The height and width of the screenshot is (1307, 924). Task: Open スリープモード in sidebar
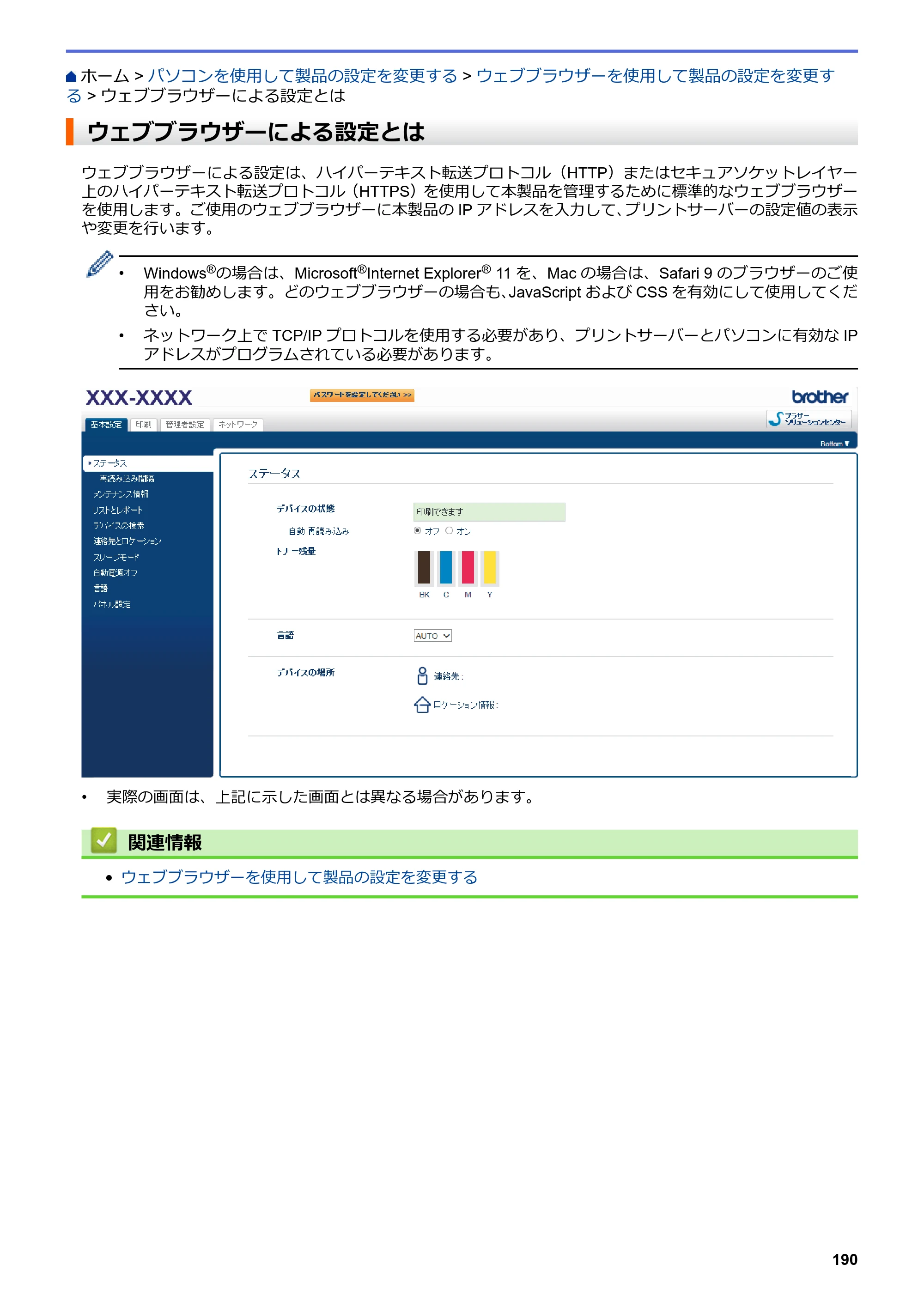pos(116,557)
